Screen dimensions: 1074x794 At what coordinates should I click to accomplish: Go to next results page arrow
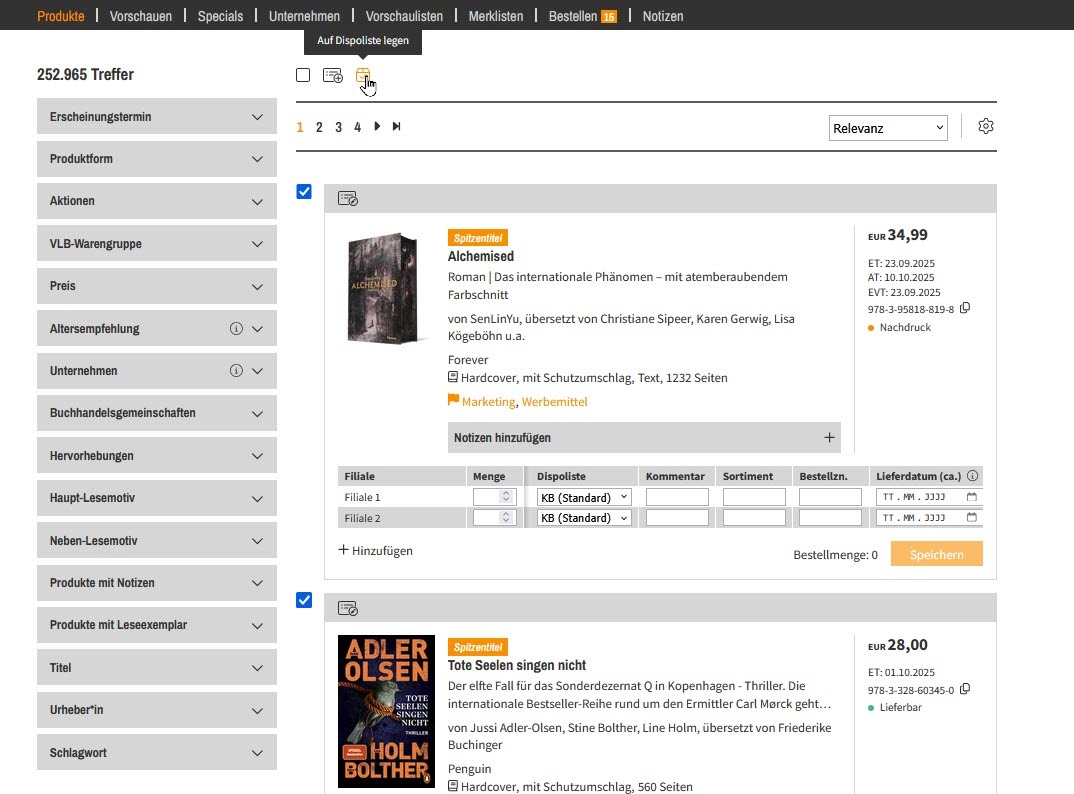pyautogui.click(x=377, y=127)
